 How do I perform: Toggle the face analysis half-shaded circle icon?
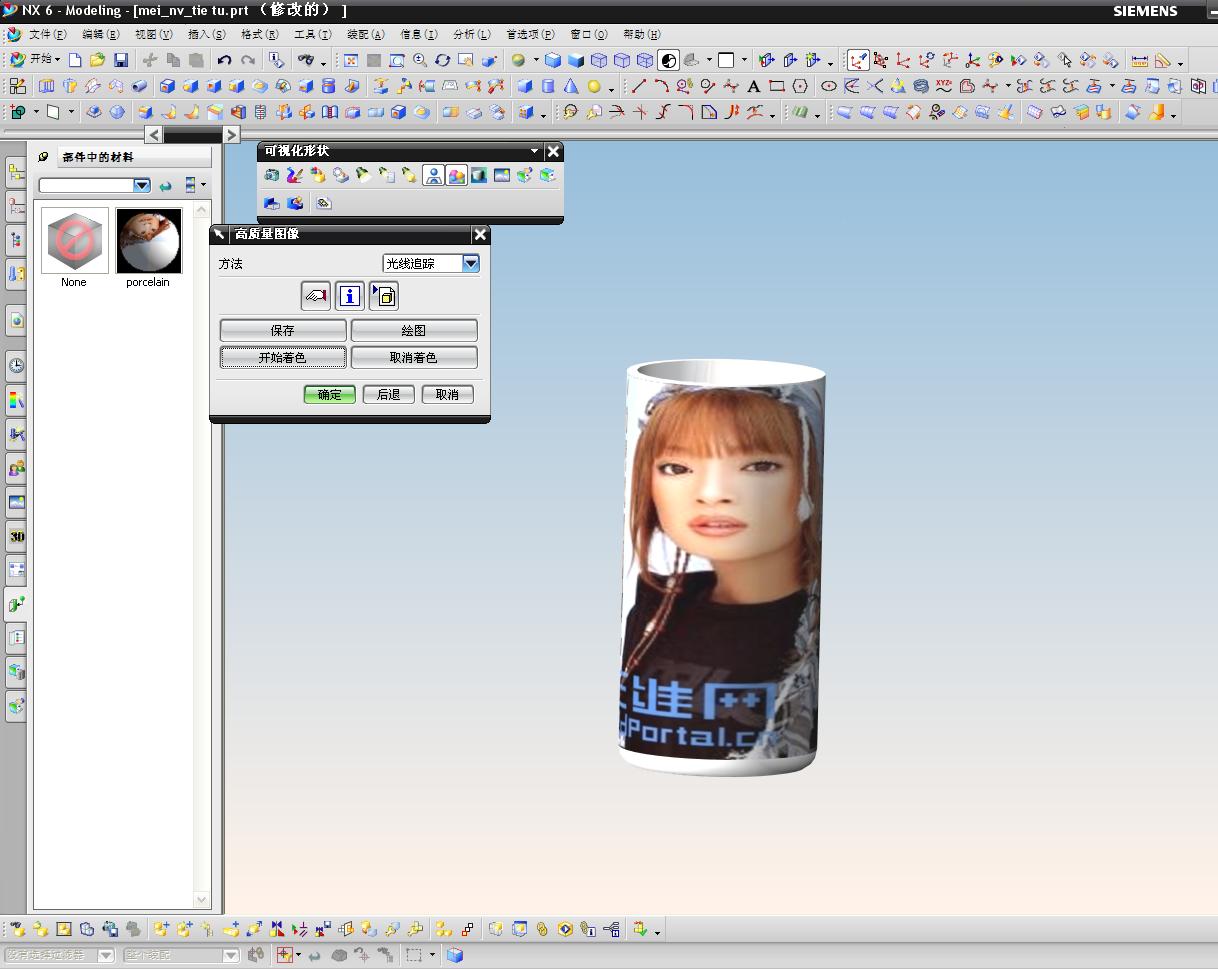[669, 60]
